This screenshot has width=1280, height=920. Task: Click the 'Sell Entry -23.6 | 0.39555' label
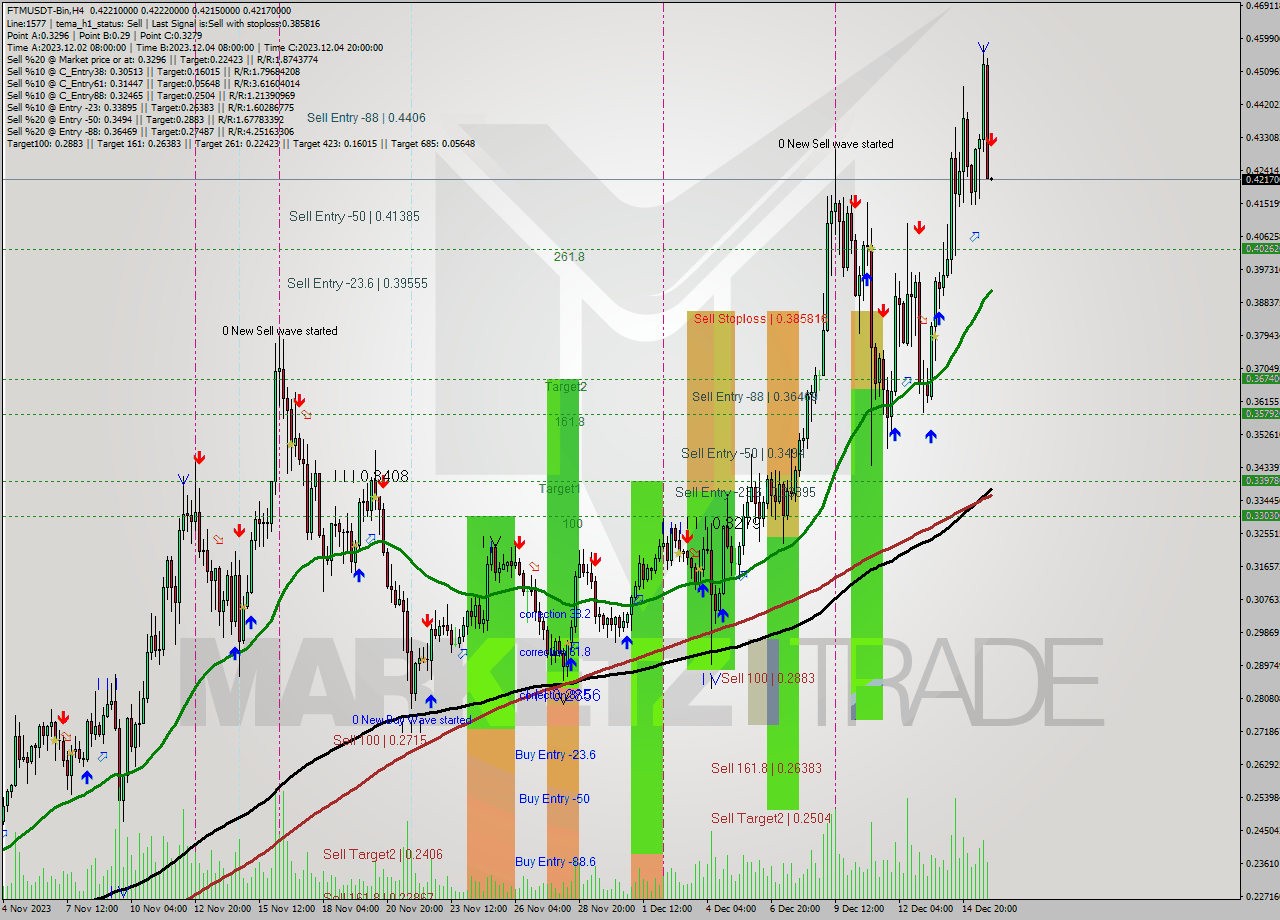[x=357, y=284]
